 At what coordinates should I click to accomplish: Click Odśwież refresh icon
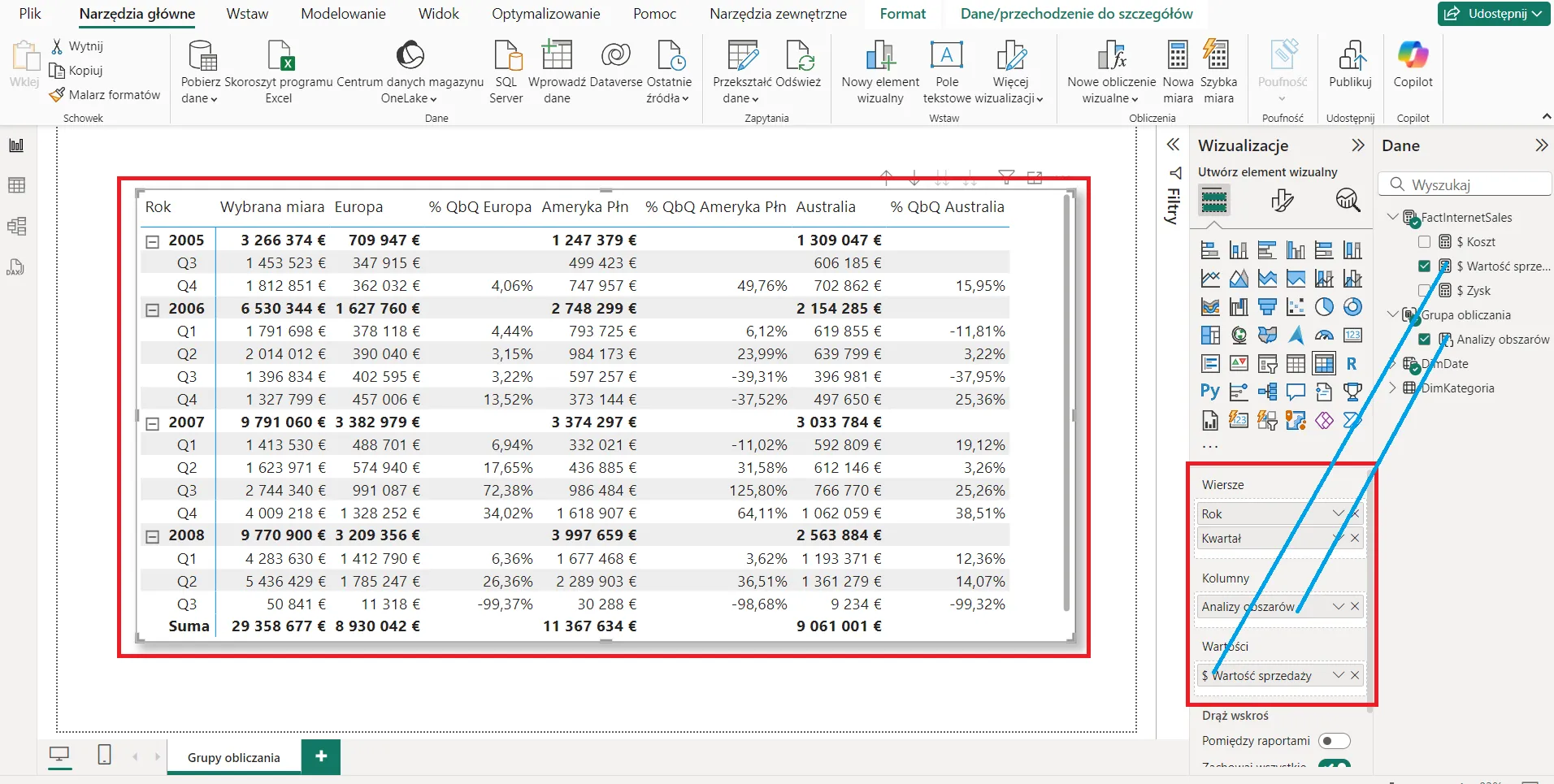[798, 57]
